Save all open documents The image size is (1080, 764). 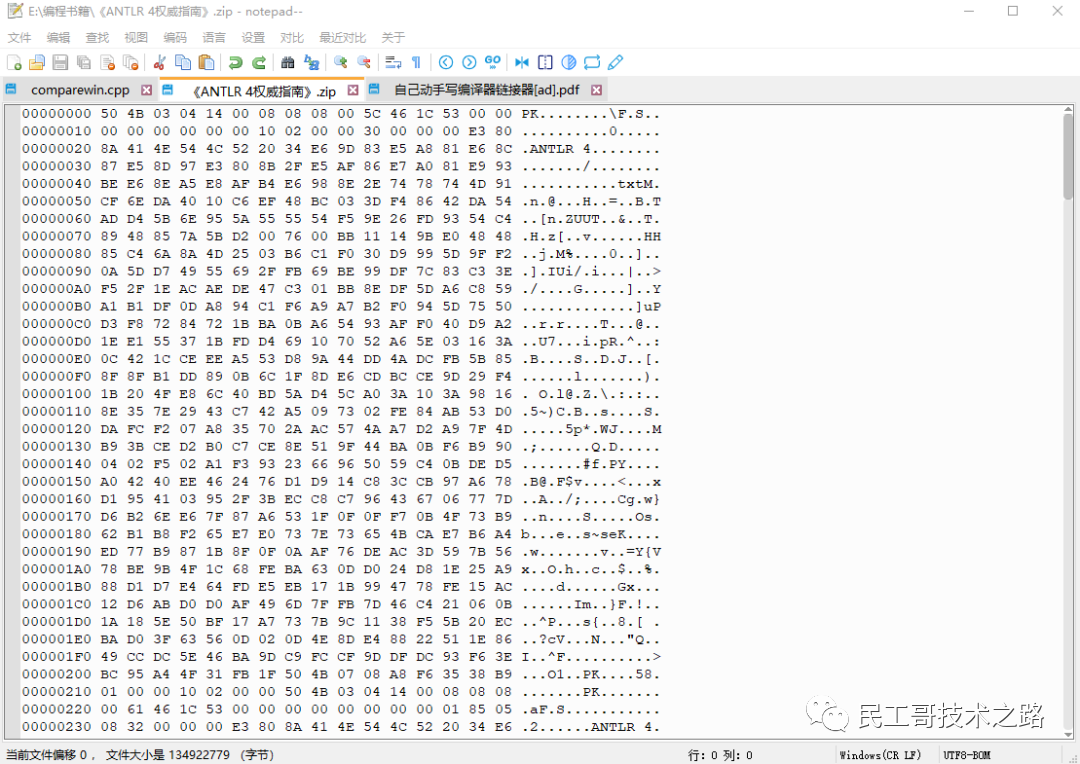coord(84,62)
